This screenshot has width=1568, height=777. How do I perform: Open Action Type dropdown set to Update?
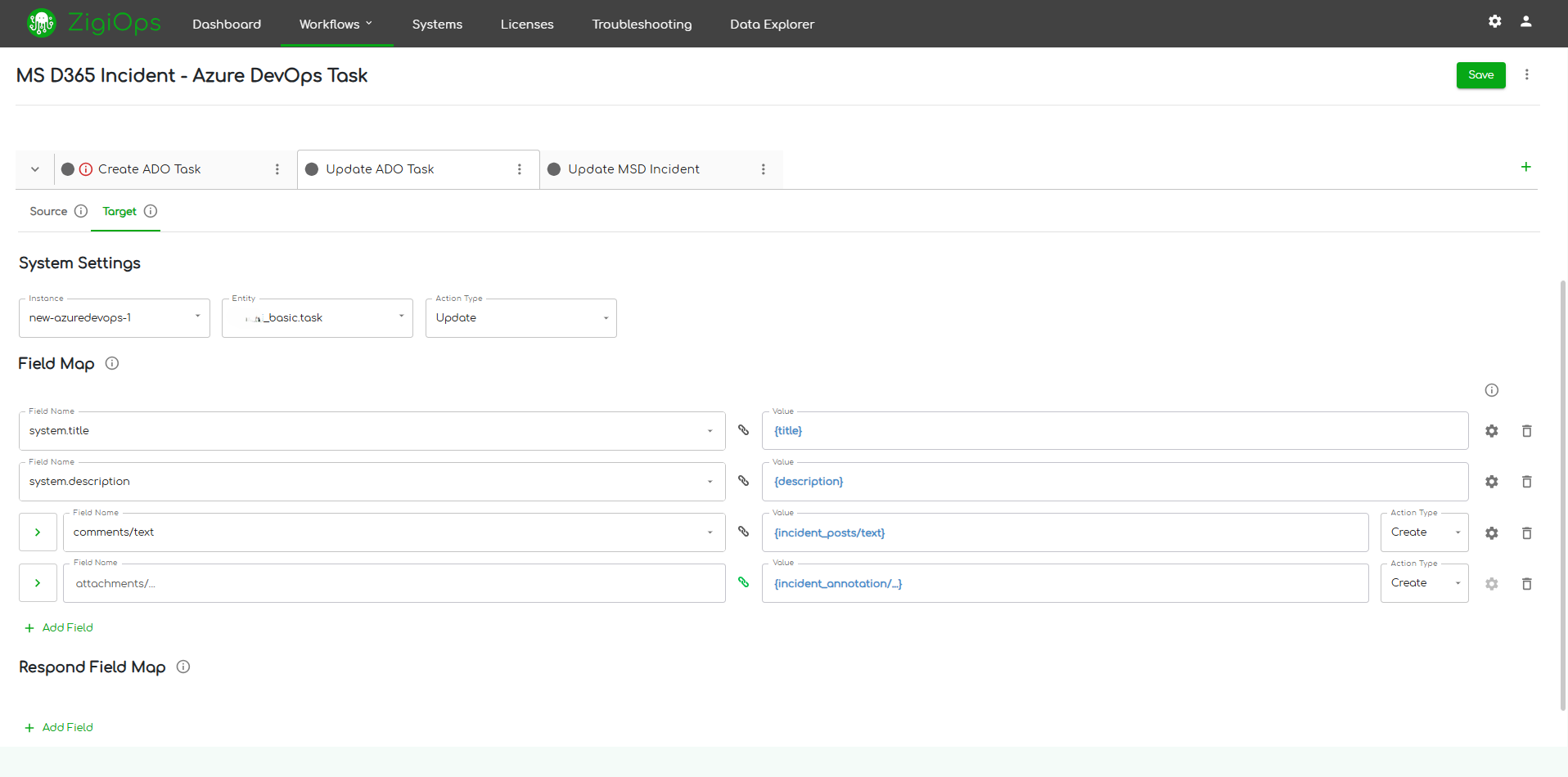[521, 318]
